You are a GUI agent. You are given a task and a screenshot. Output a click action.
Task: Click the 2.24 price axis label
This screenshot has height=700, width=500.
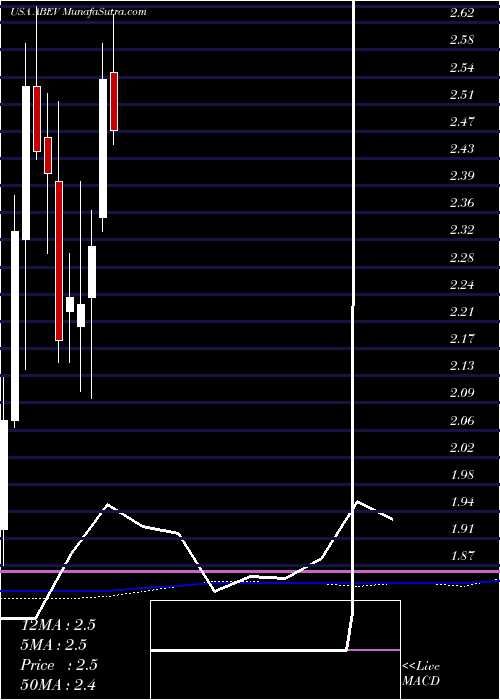point(462,284)
